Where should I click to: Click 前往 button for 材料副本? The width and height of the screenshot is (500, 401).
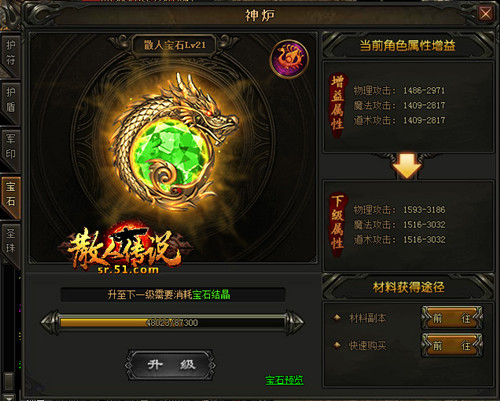coord(452,318)
